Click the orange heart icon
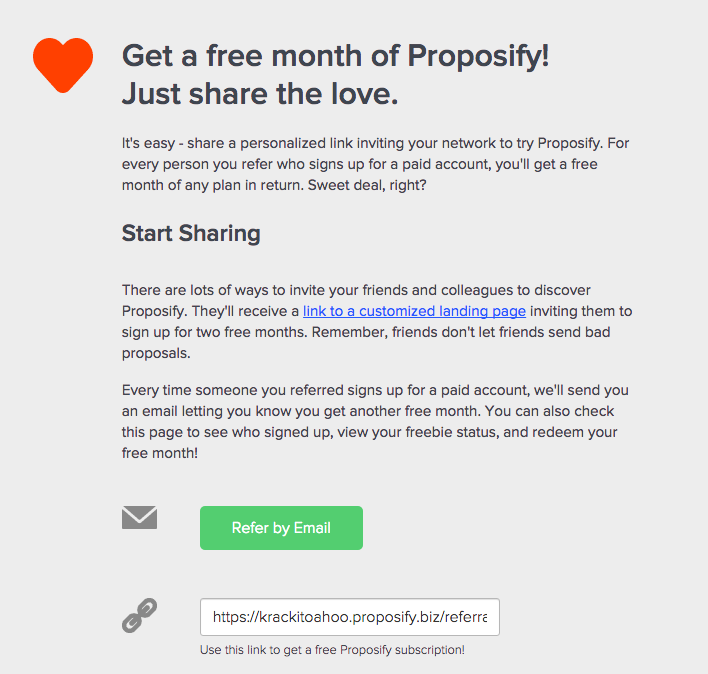Image resolution: width=708 pixels, height=674 pixels. (x=63, y=65)
